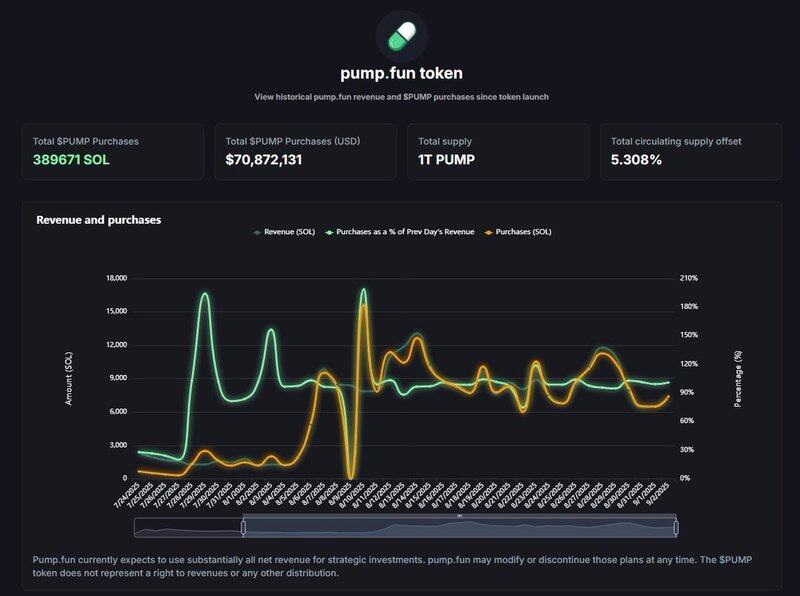Click the disclaimer text starting "Pump.fun currently expects"

[392, 566]
